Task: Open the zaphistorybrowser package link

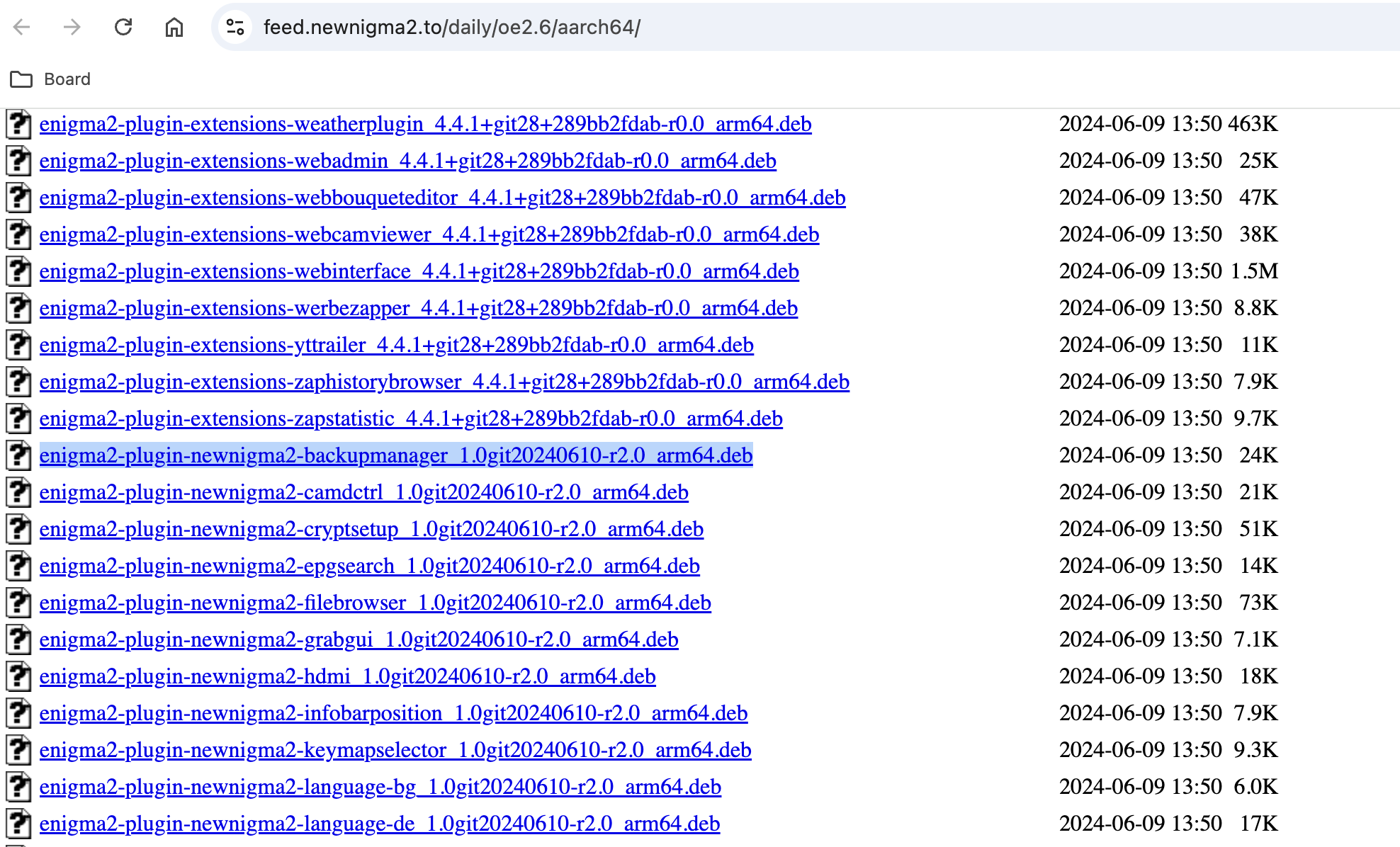Action: click(444, 382)
